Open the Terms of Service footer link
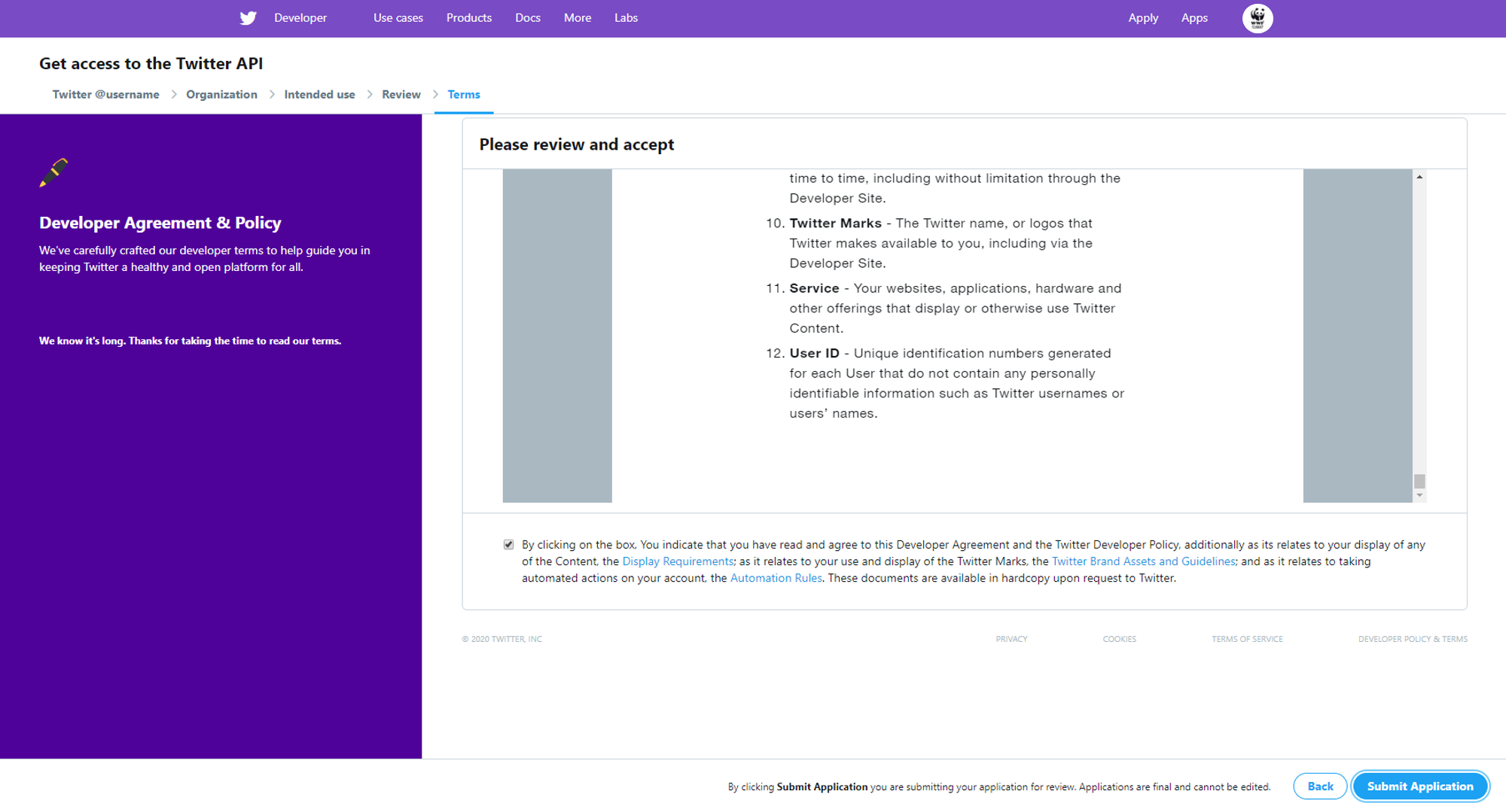This screenshot has width=1506, height=812. [1247, 639]
